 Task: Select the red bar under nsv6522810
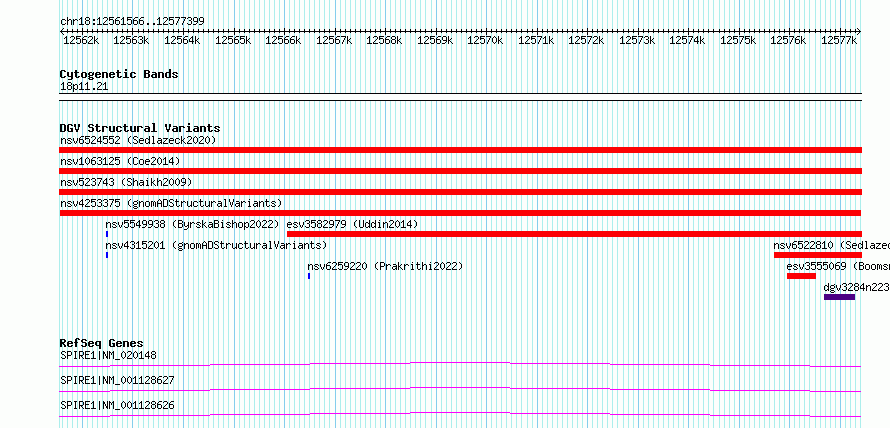point(818,255)
